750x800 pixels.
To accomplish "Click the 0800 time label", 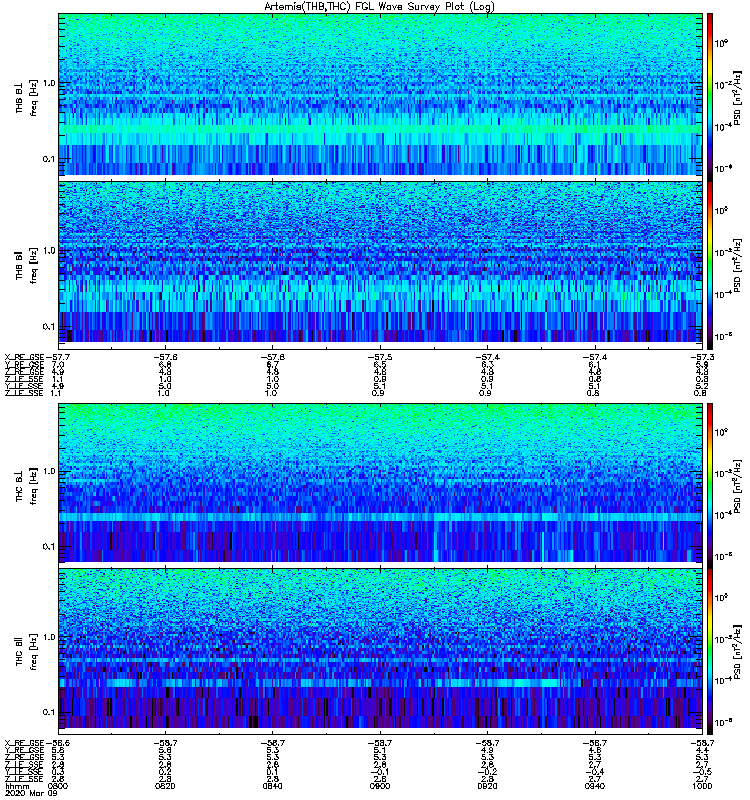I will (57, 786).
